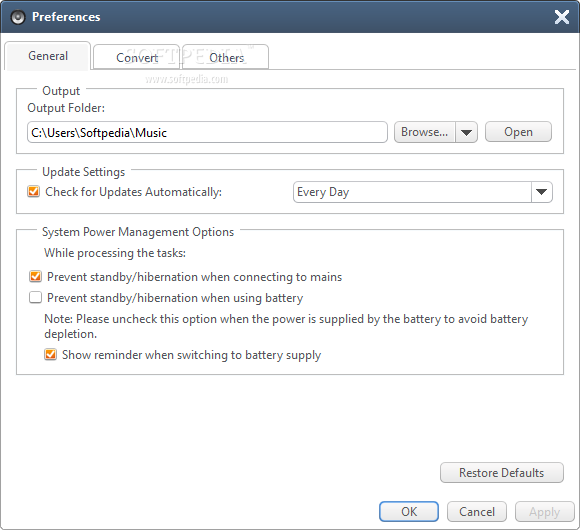Click the Output Folder path field
The width and height of the screenshot is (580, 530).
point(207,132)
